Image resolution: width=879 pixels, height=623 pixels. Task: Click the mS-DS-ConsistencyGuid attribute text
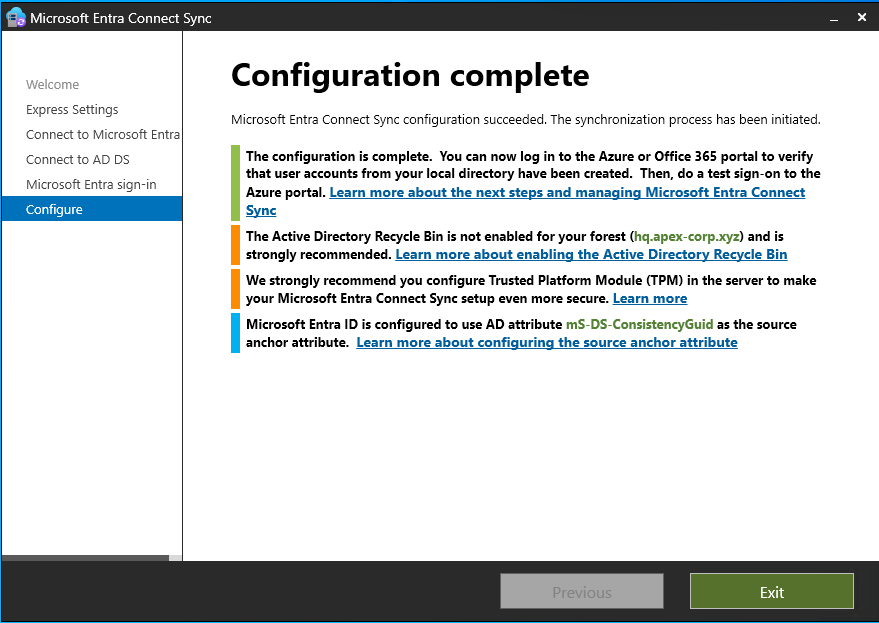[x=639, y=325]
